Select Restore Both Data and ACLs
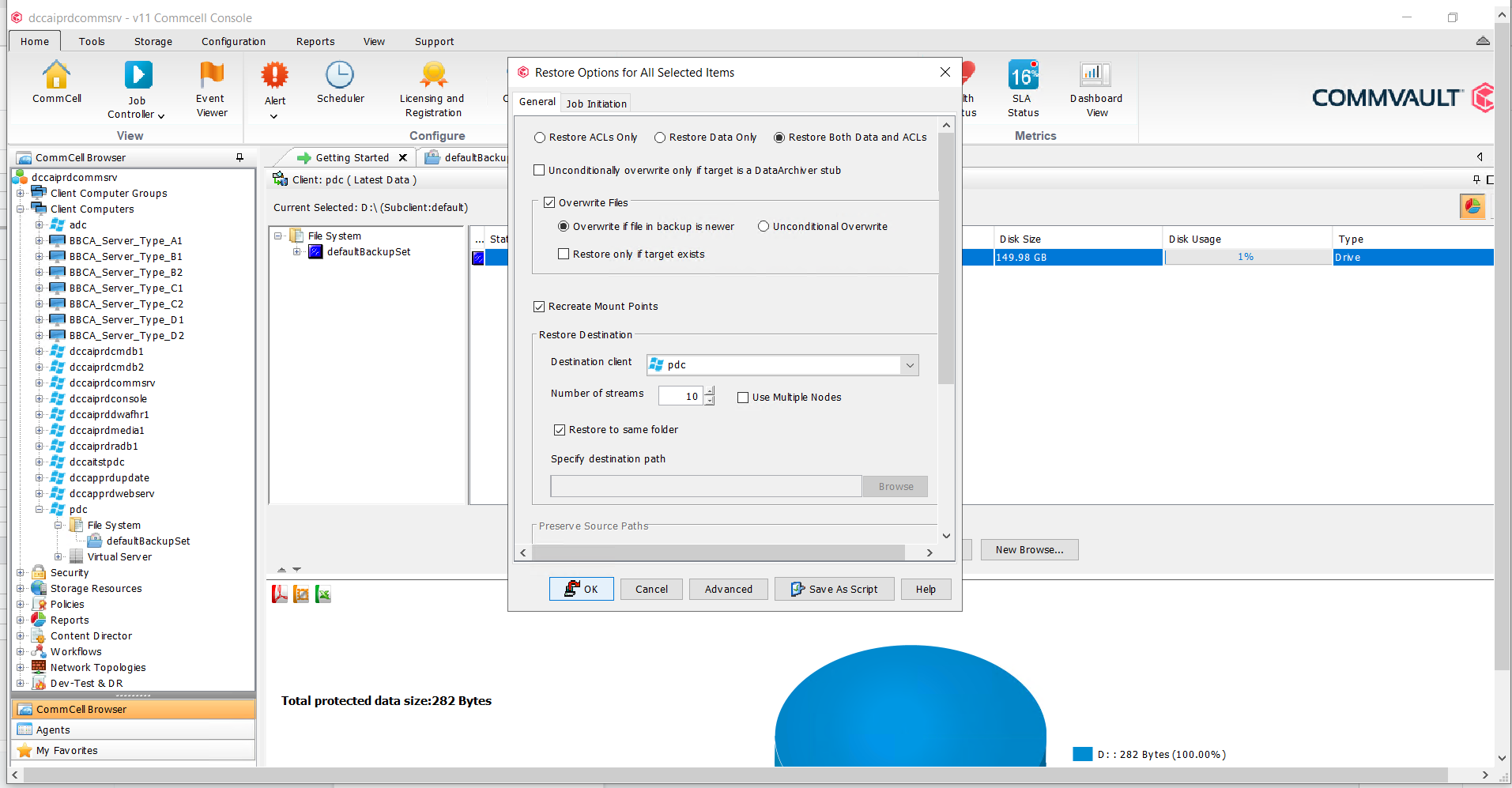This screenshot has width=1512, height=788. [x=779, y=138]
